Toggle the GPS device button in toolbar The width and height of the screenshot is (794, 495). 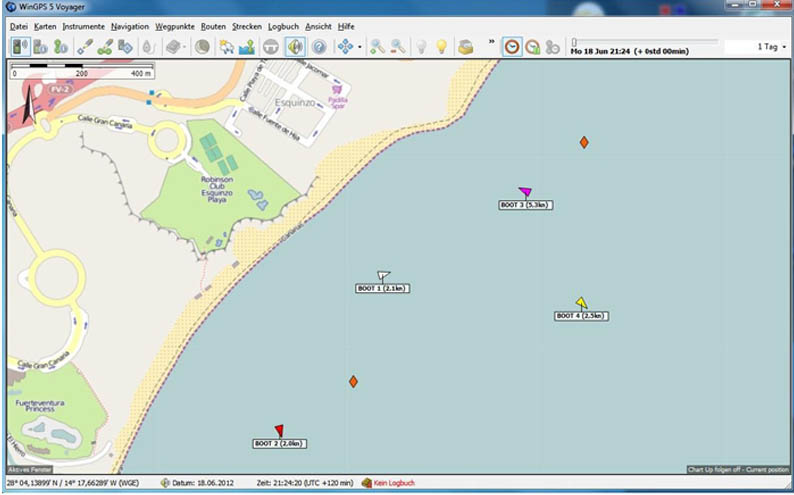20,47
